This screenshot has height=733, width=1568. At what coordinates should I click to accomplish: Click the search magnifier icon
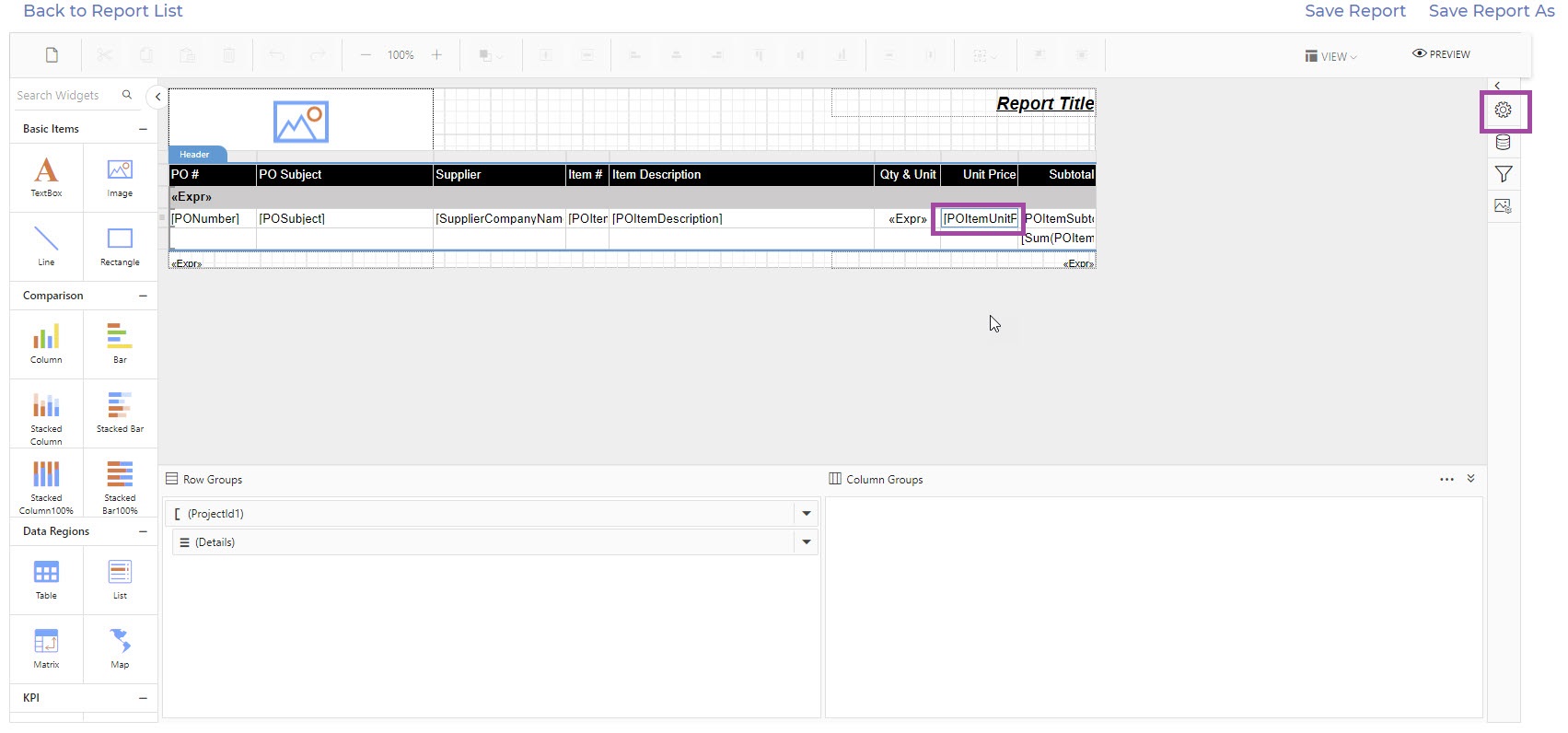127,95
